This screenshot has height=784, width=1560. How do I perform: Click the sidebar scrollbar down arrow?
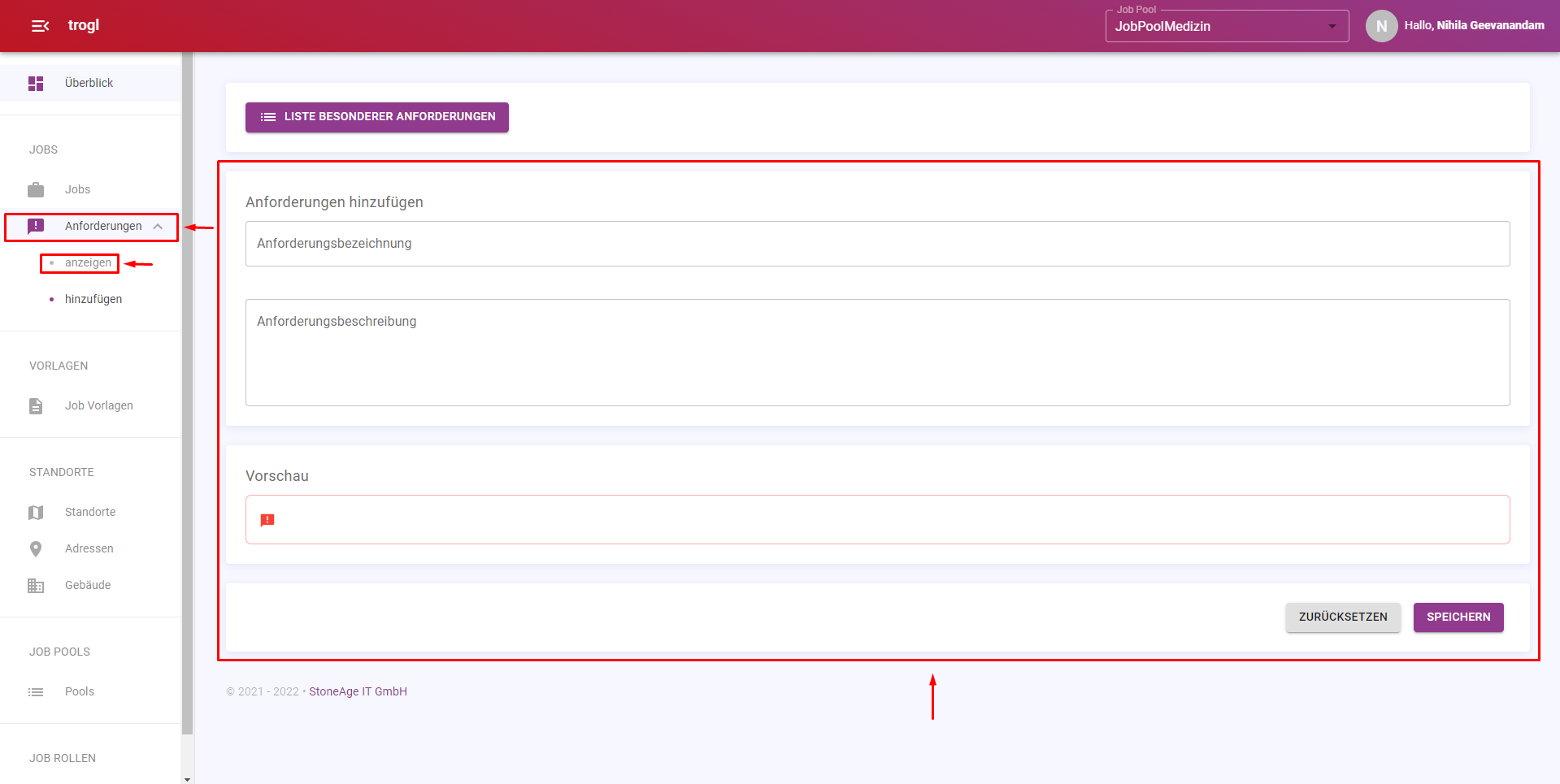click(188, 779)
